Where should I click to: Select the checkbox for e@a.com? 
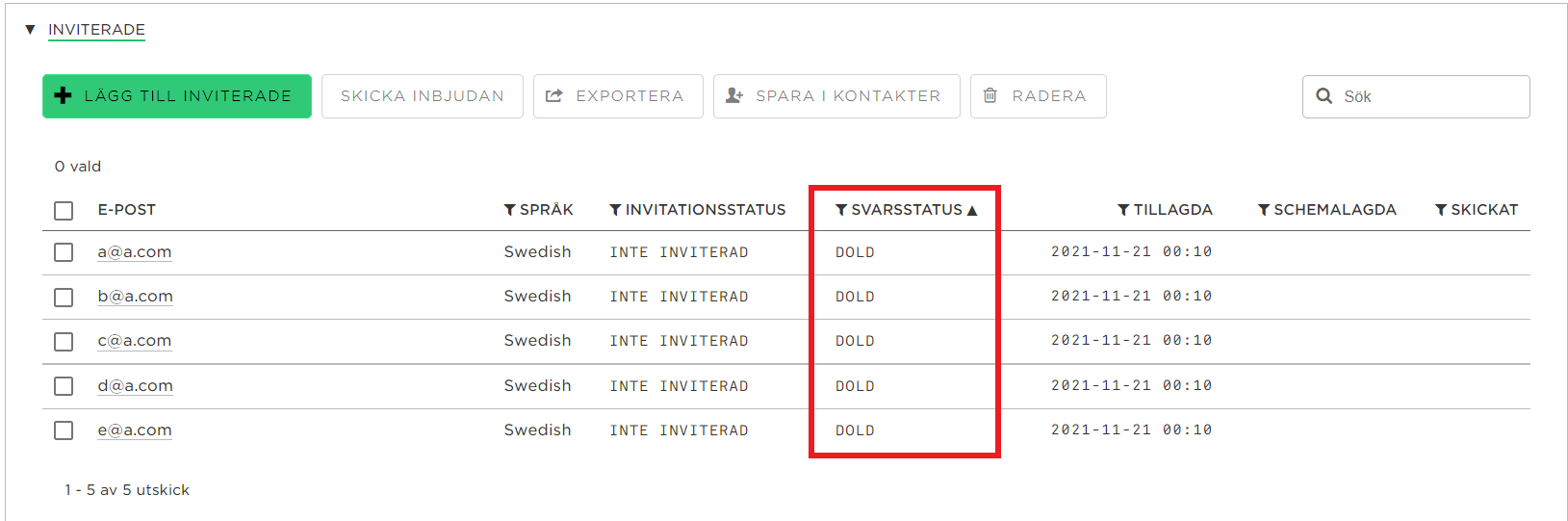[x=64, y=430]
